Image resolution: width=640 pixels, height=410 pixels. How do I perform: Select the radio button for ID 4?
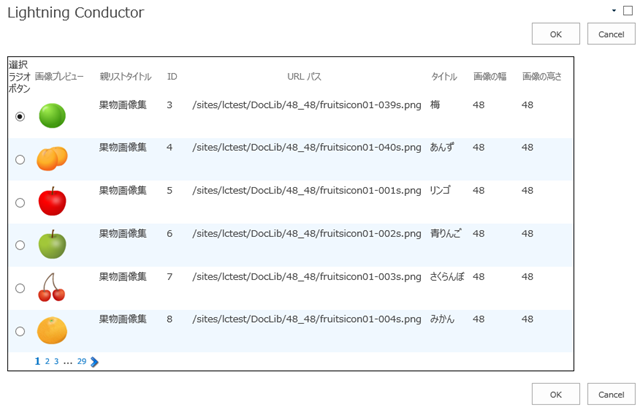tap(20, 160)
